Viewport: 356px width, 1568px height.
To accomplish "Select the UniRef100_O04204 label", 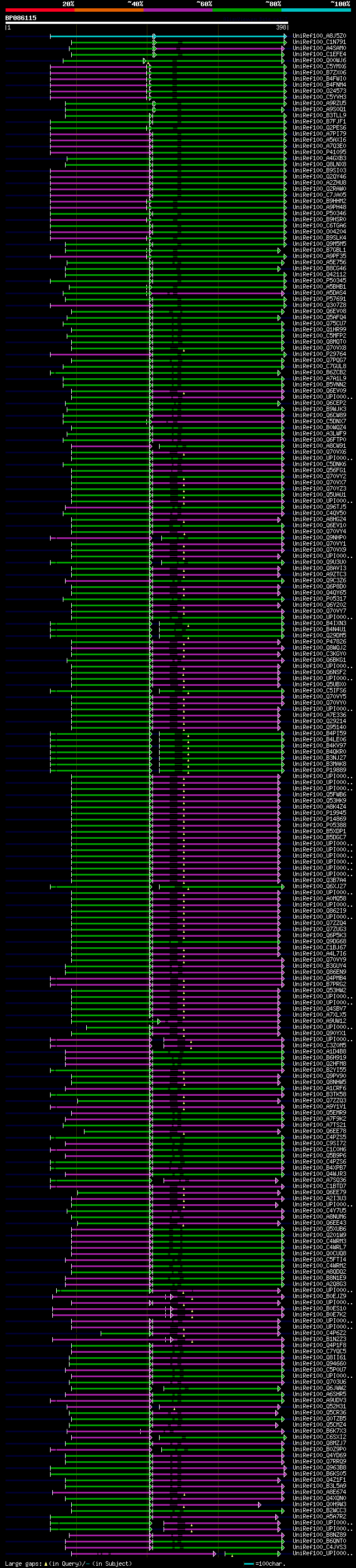I will click(x=319, y=231).
